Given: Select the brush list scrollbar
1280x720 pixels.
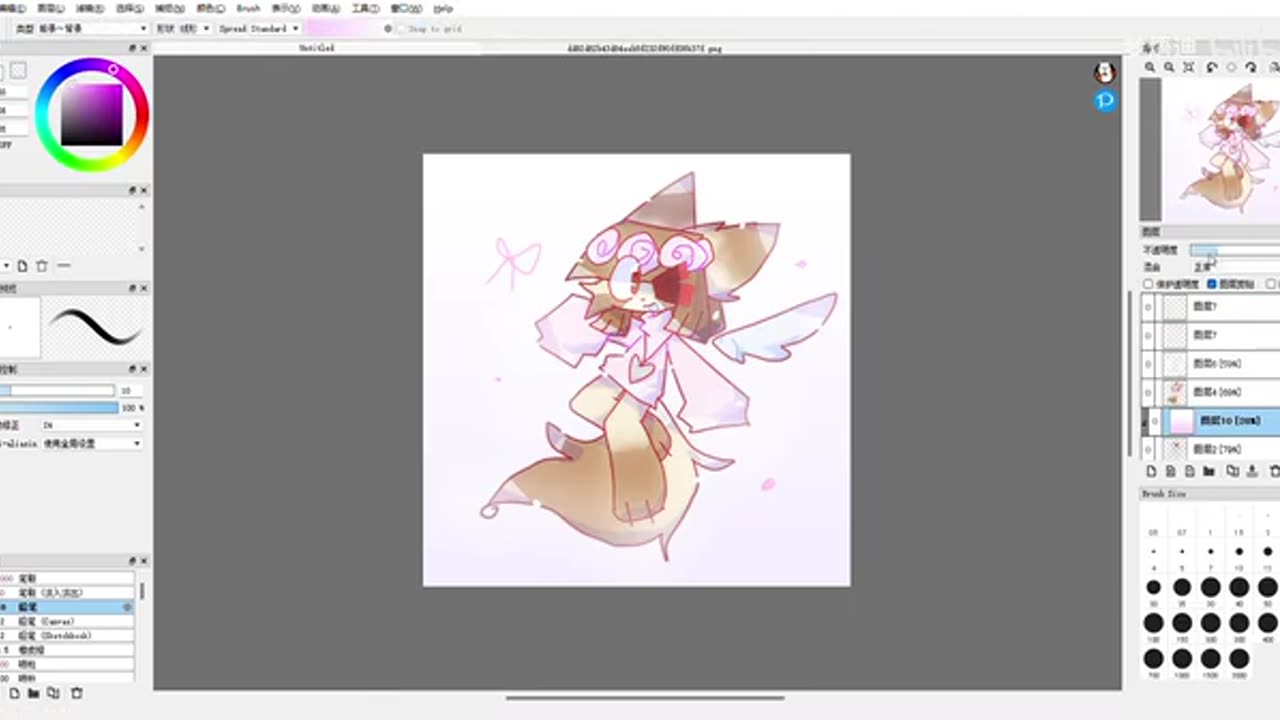Looking at the screenshot, I should click(x=142, y=592).
